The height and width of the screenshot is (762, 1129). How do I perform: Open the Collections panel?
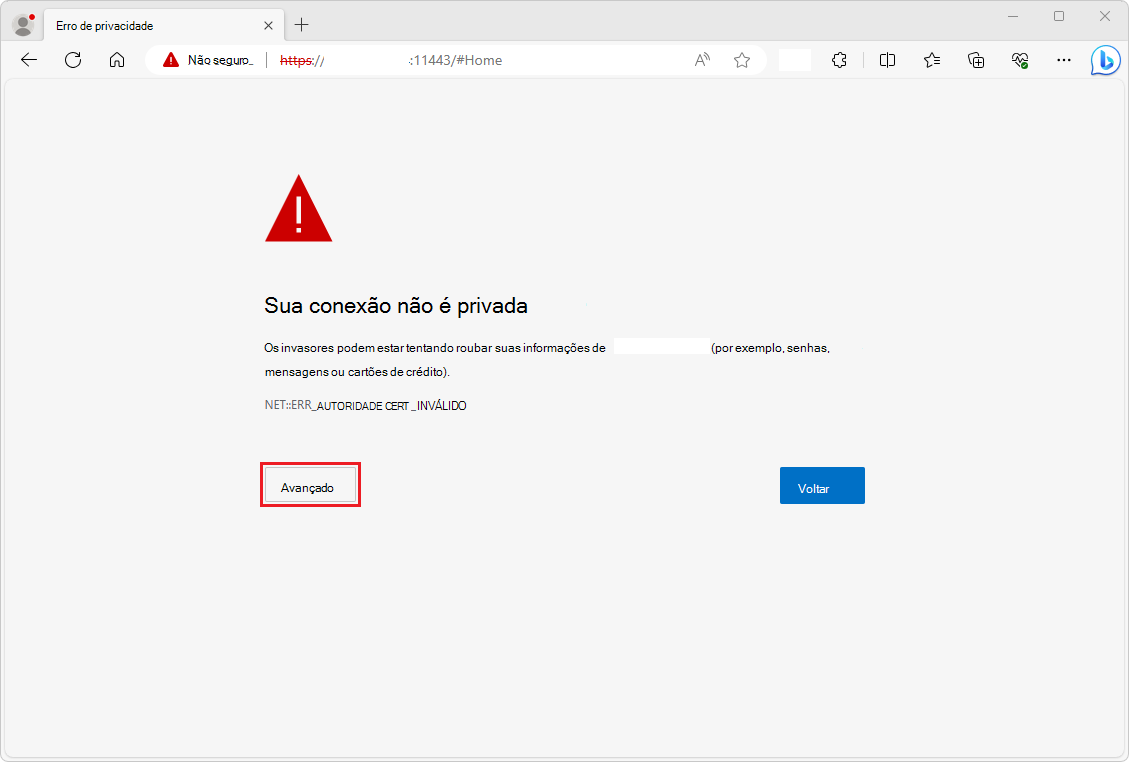[x=976, y=60]
